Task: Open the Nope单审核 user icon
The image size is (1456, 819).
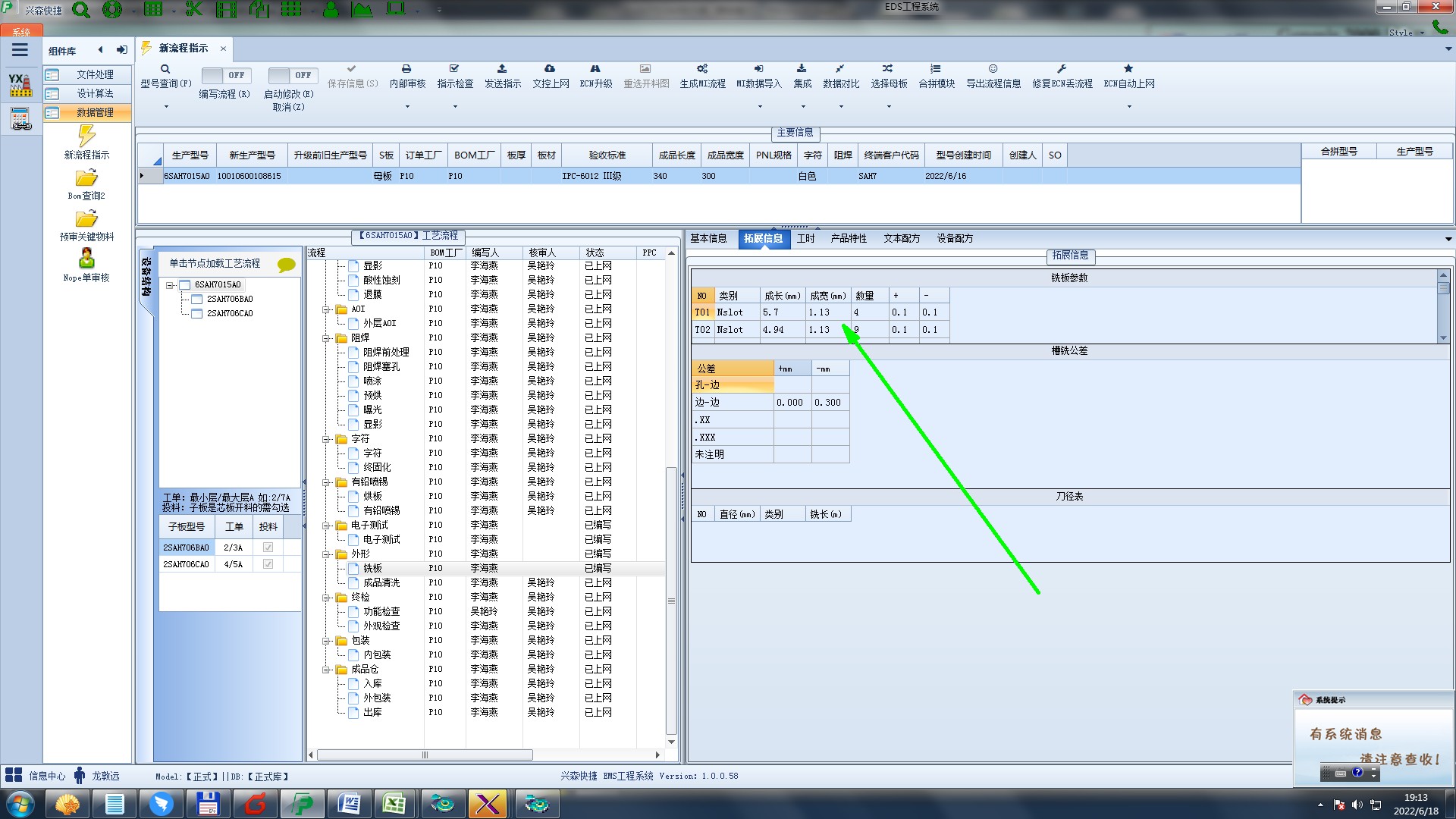Action: click(x=86, y=259)
